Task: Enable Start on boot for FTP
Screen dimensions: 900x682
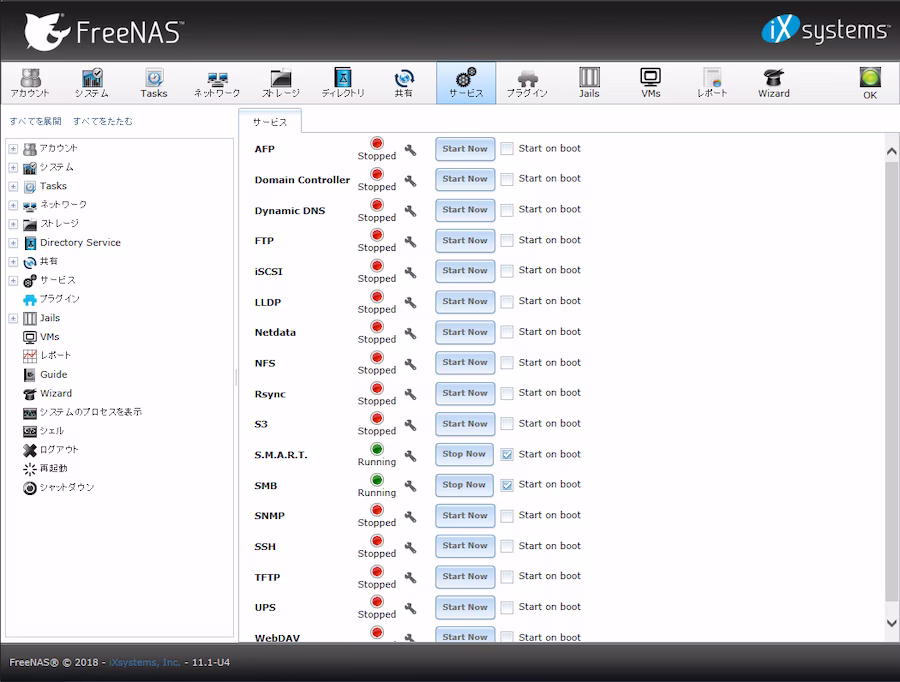Action: pos(507,241)
